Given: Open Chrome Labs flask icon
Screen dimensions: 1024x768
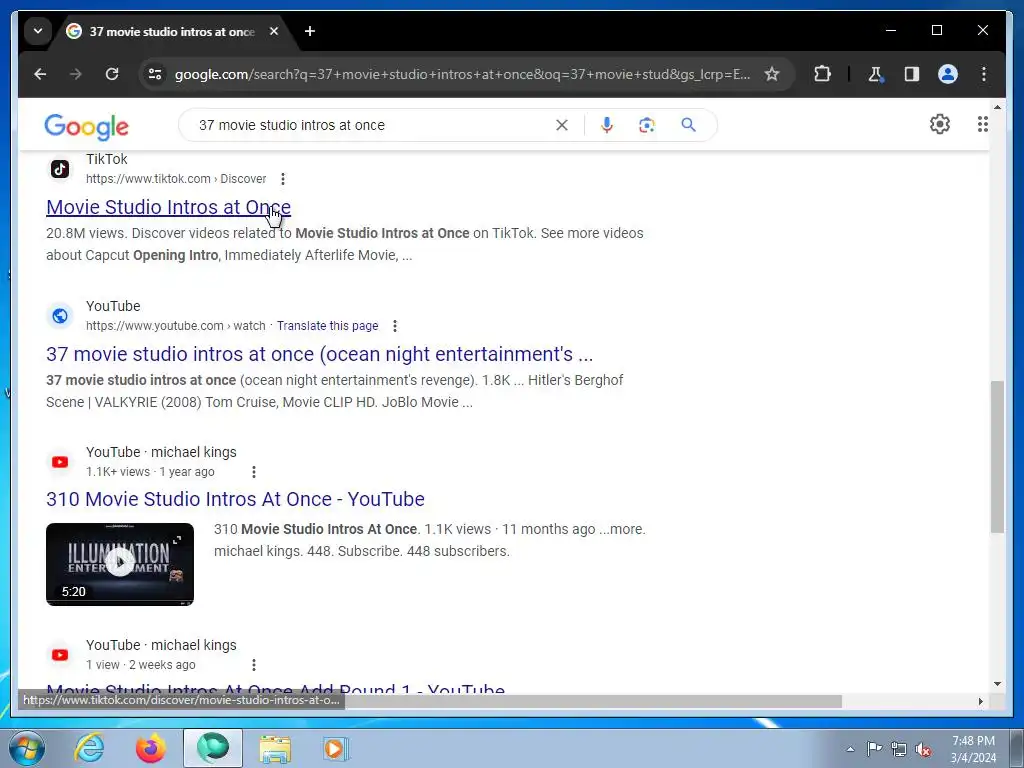Looking at the screenshot, I should tap(876, 74).
